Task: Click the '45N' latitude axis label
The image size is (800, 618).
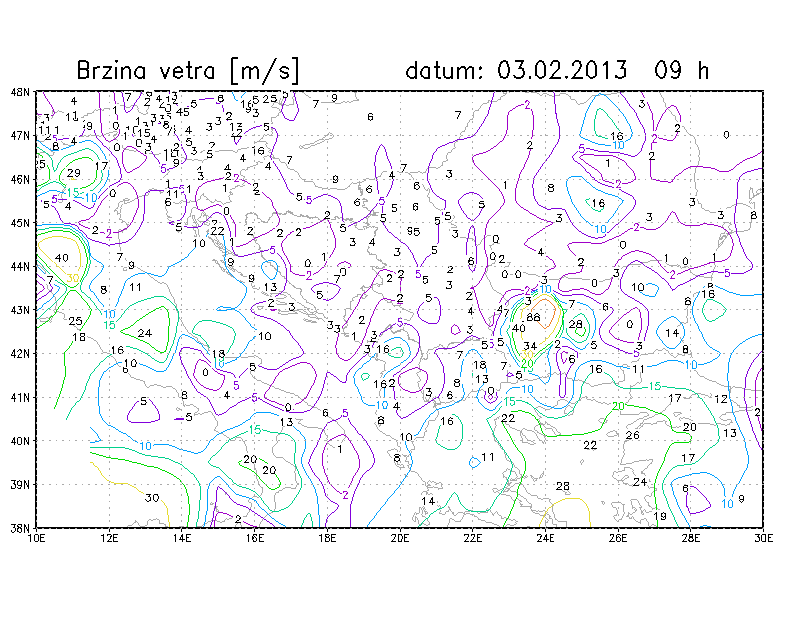Action: tap(20, 223)
